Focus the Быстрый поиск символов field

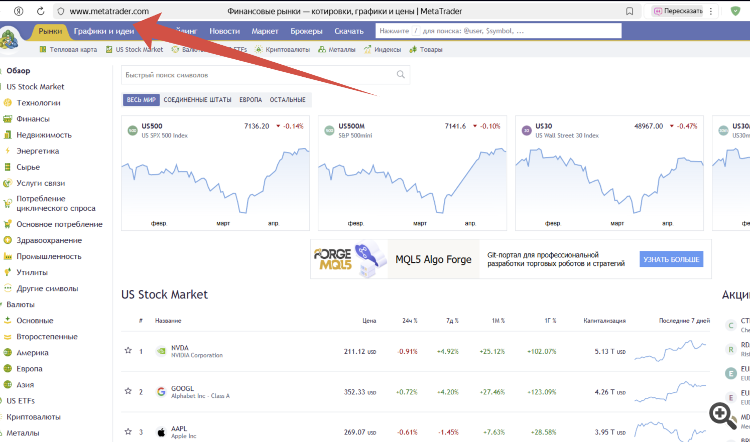coord(265,75)
